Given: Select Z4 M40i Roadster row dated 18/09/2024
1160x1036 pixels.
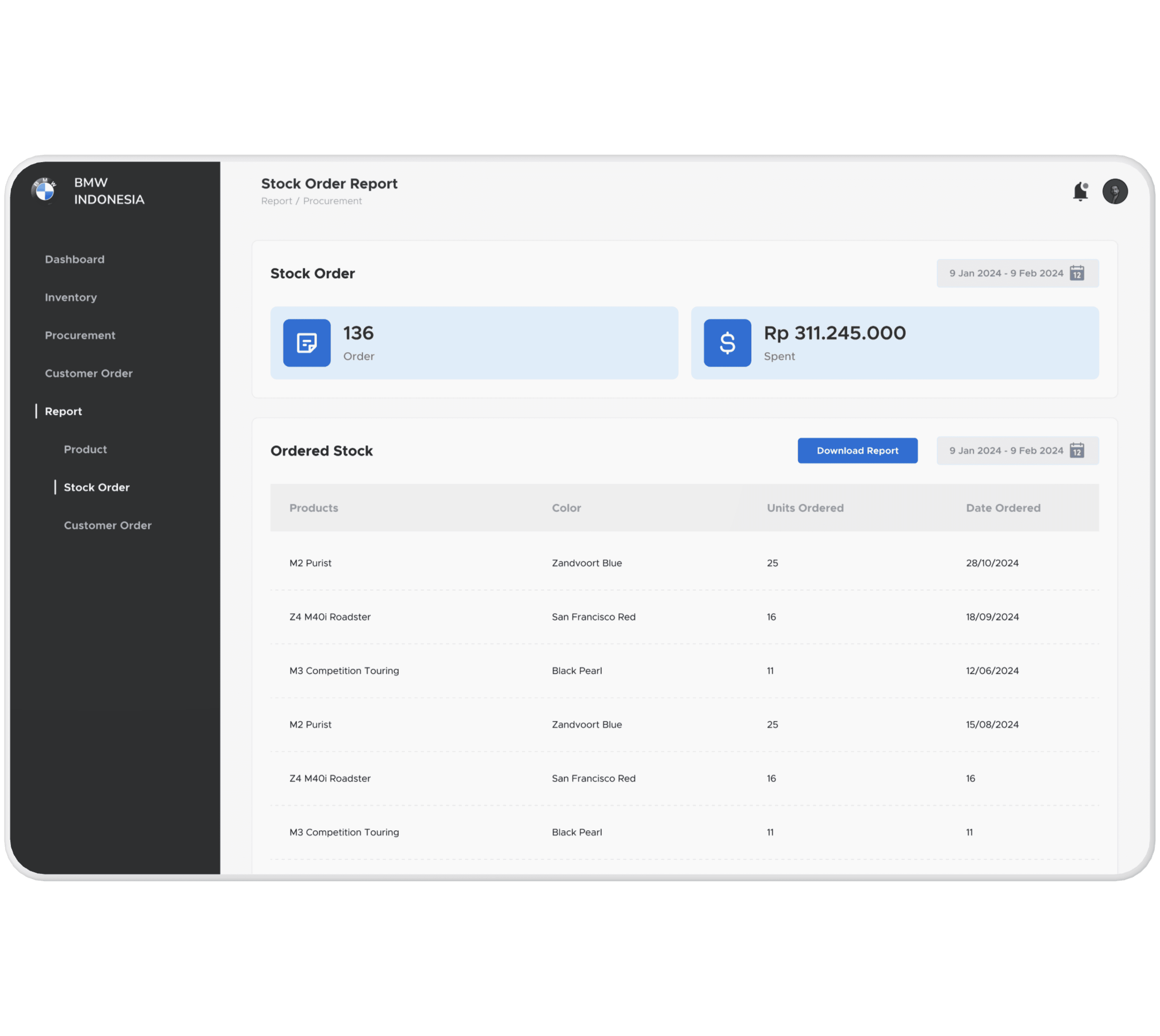Looking at the screenshot, I should 685,616.
